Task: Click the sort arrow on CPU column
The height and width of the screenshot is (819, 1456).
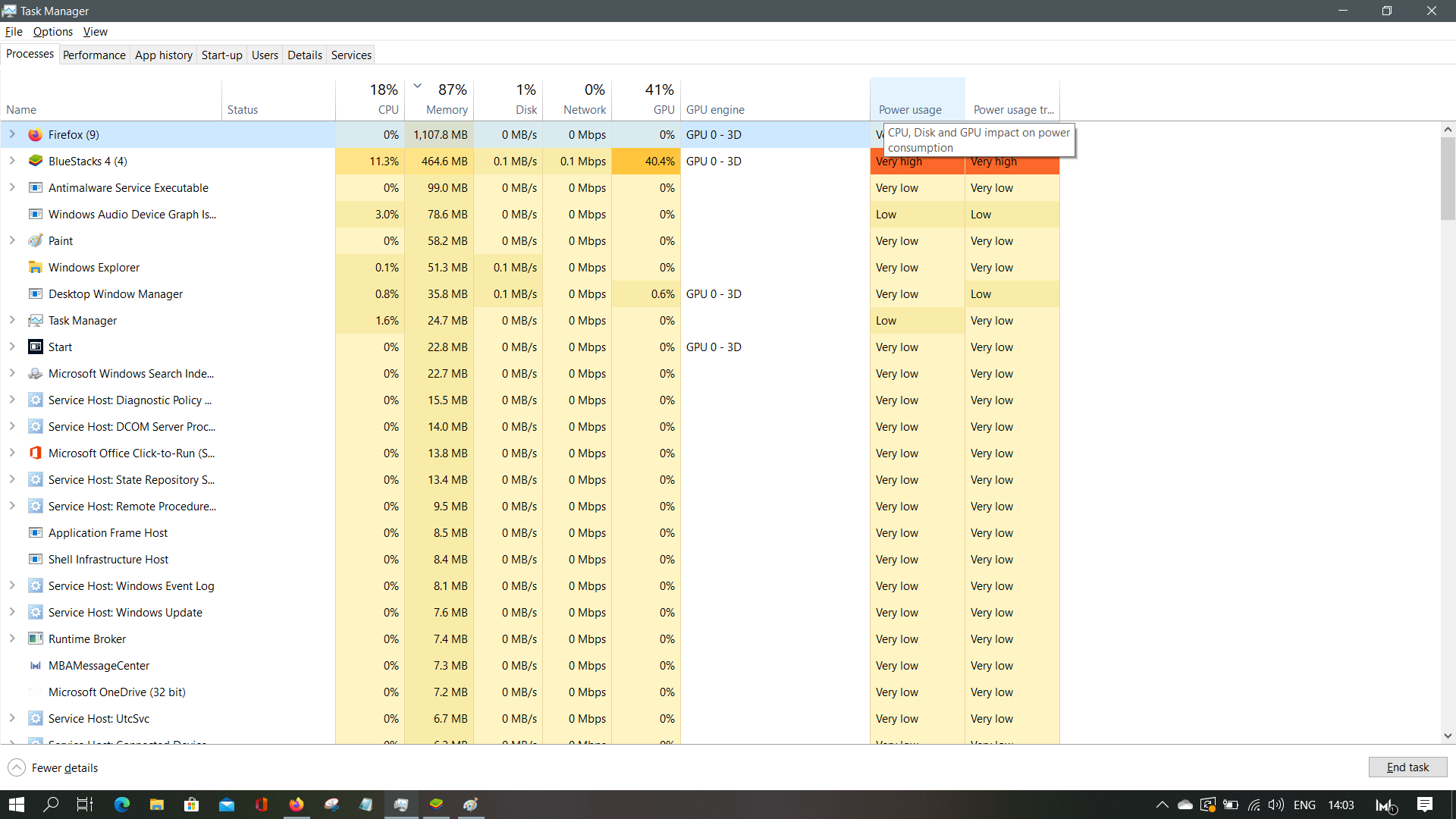Action: coord(417,85)
